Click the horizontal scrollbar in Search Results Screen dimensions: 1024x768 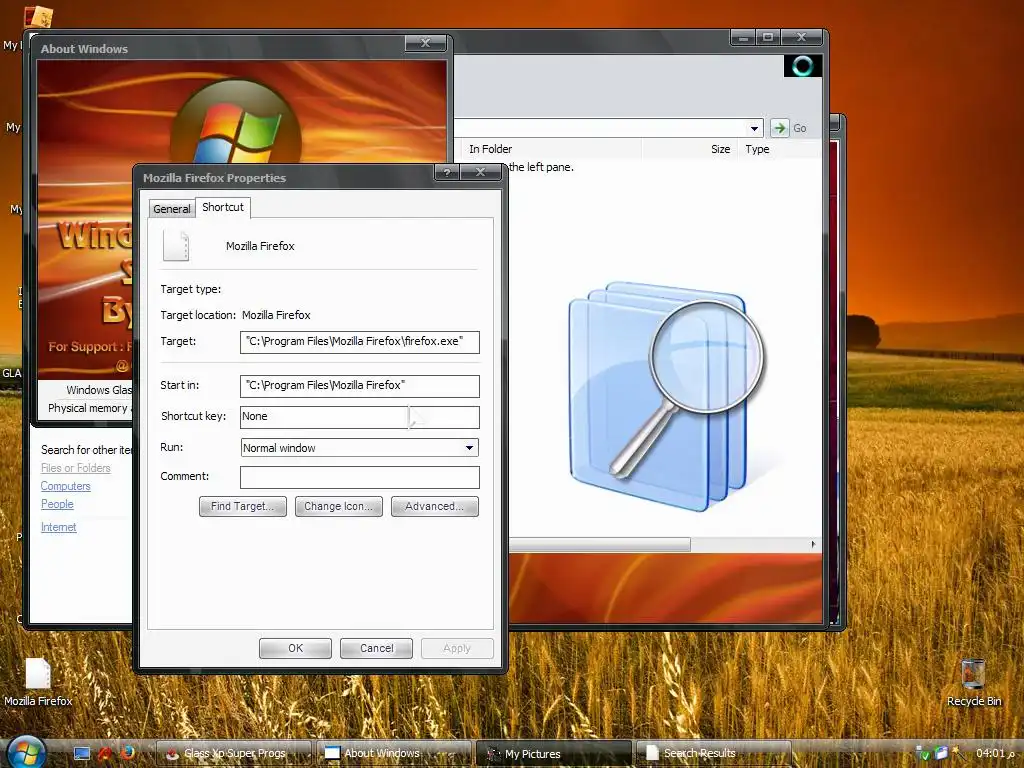(600, 544)
